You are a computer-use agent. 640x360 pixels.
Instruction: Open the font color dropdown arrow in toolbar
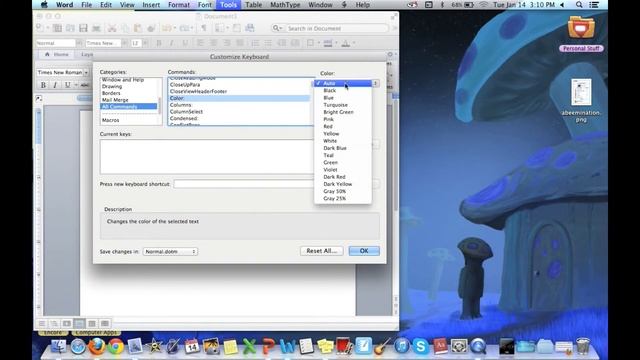[354, 43]
